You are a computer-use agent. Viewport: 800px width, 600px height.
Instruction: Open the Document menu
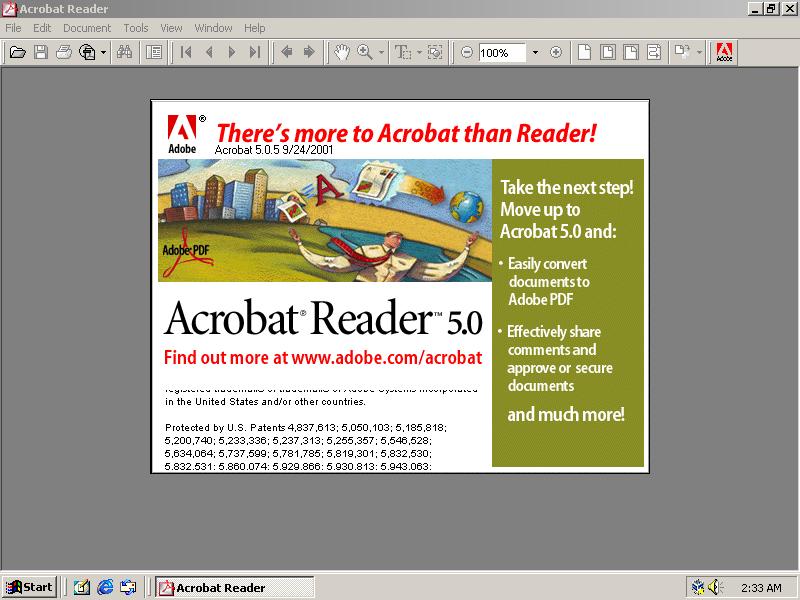(x=87, y=28)
